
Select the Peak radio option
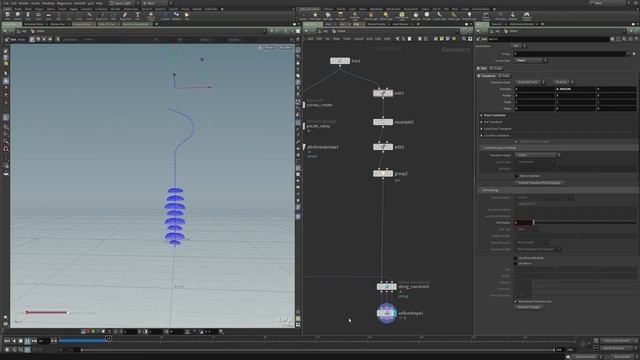504,76
